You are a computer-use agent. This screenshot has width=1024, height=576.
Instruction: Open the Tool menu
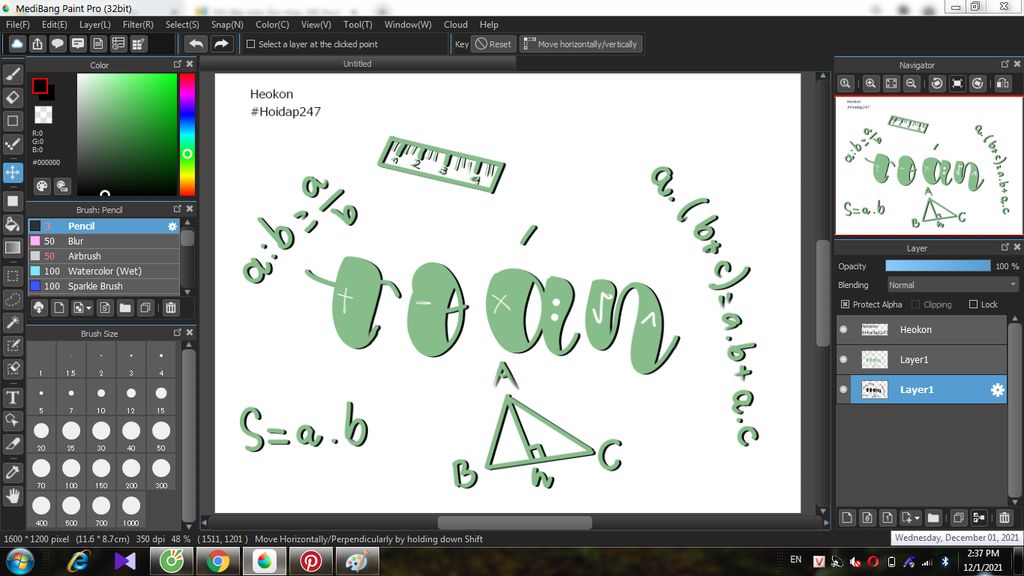(357, 24)
